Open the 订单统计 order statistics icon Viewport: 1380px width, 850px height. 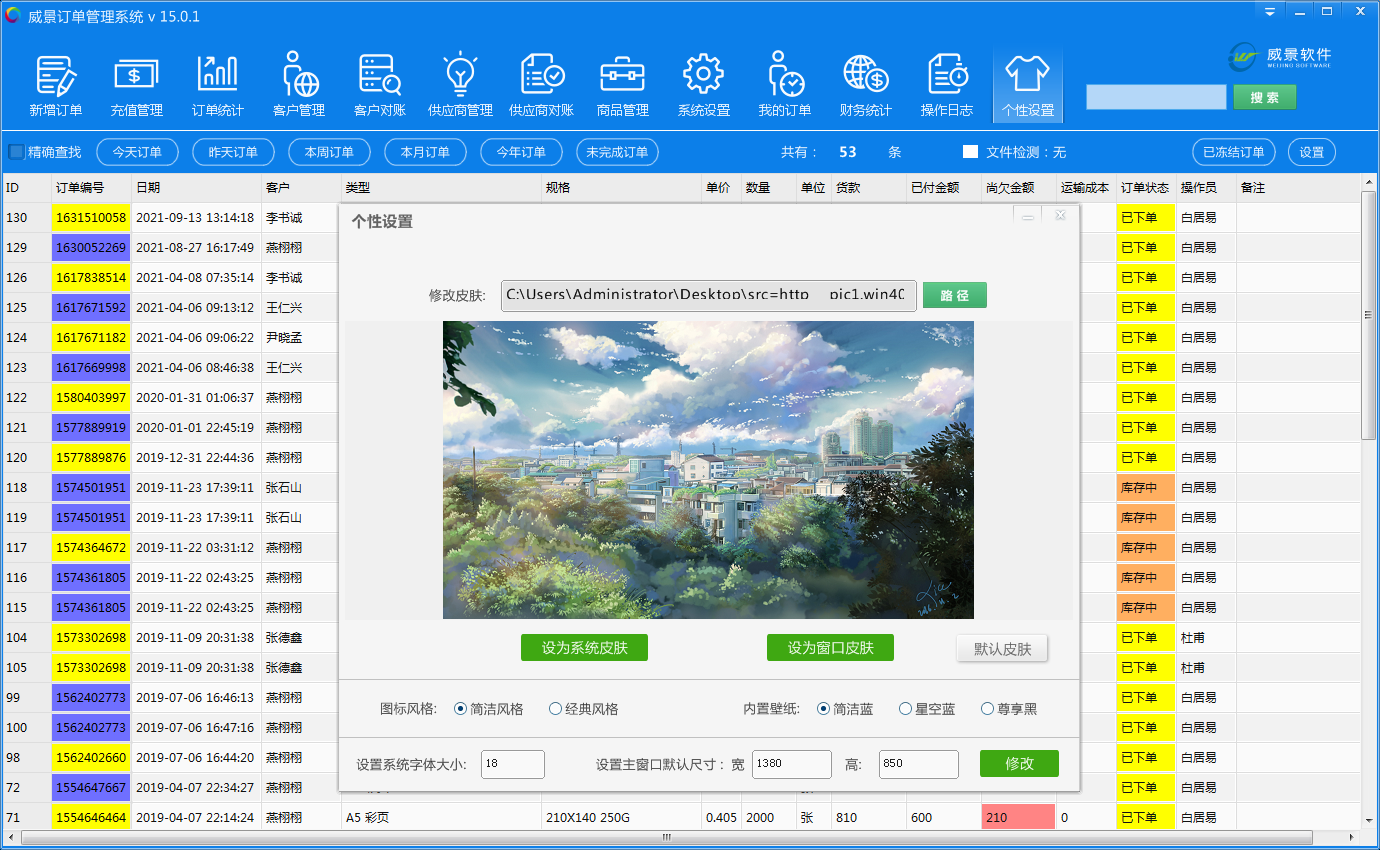pos(217,86)
